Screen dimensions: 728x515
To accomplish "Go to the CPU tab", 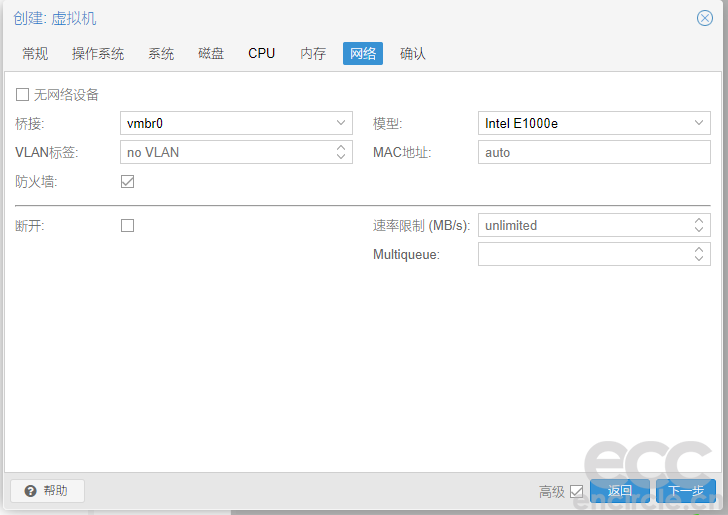I will pos(261,53).
